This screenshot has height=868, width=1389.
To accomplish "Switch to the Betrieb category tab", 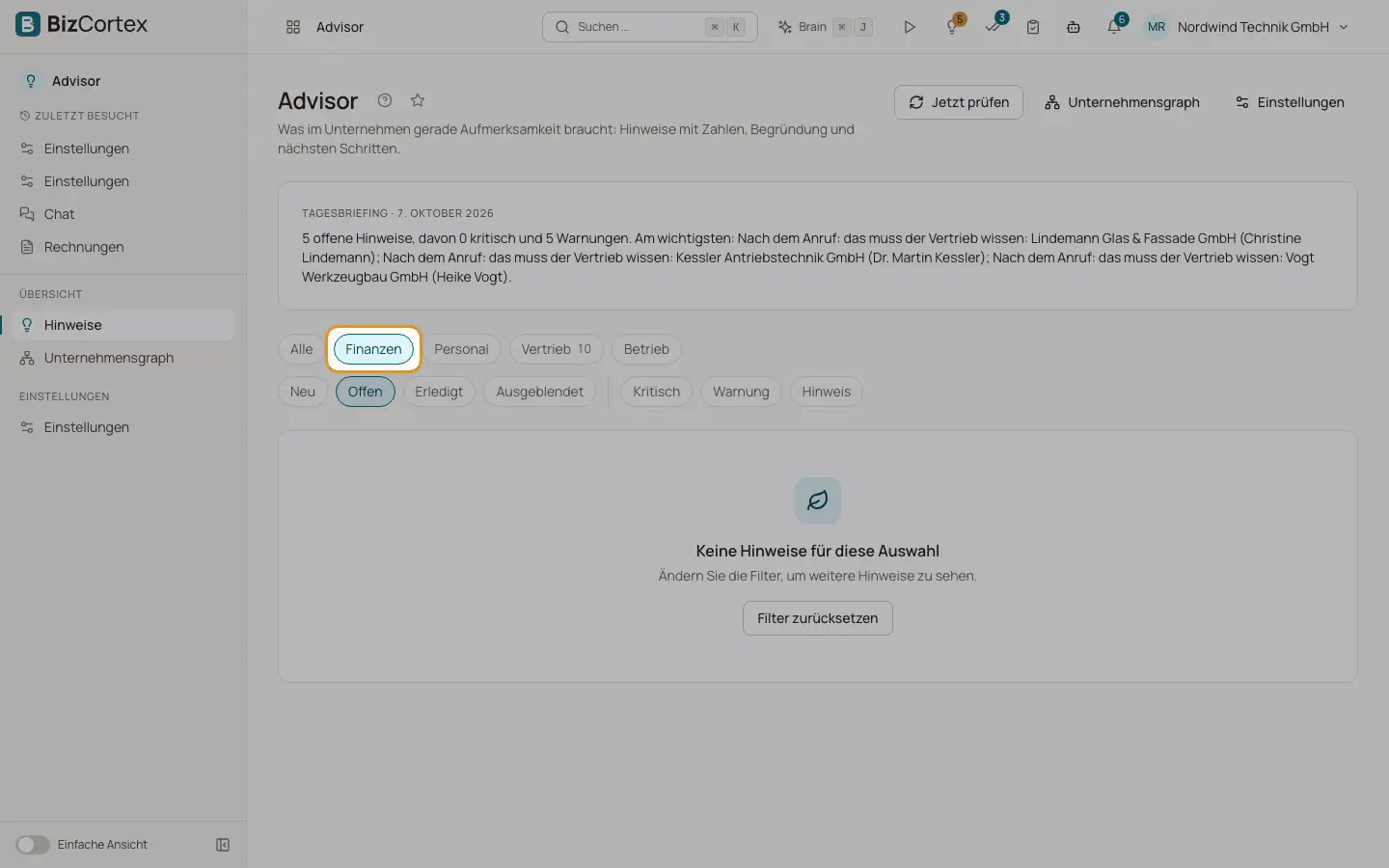I will tap(646, 349).
